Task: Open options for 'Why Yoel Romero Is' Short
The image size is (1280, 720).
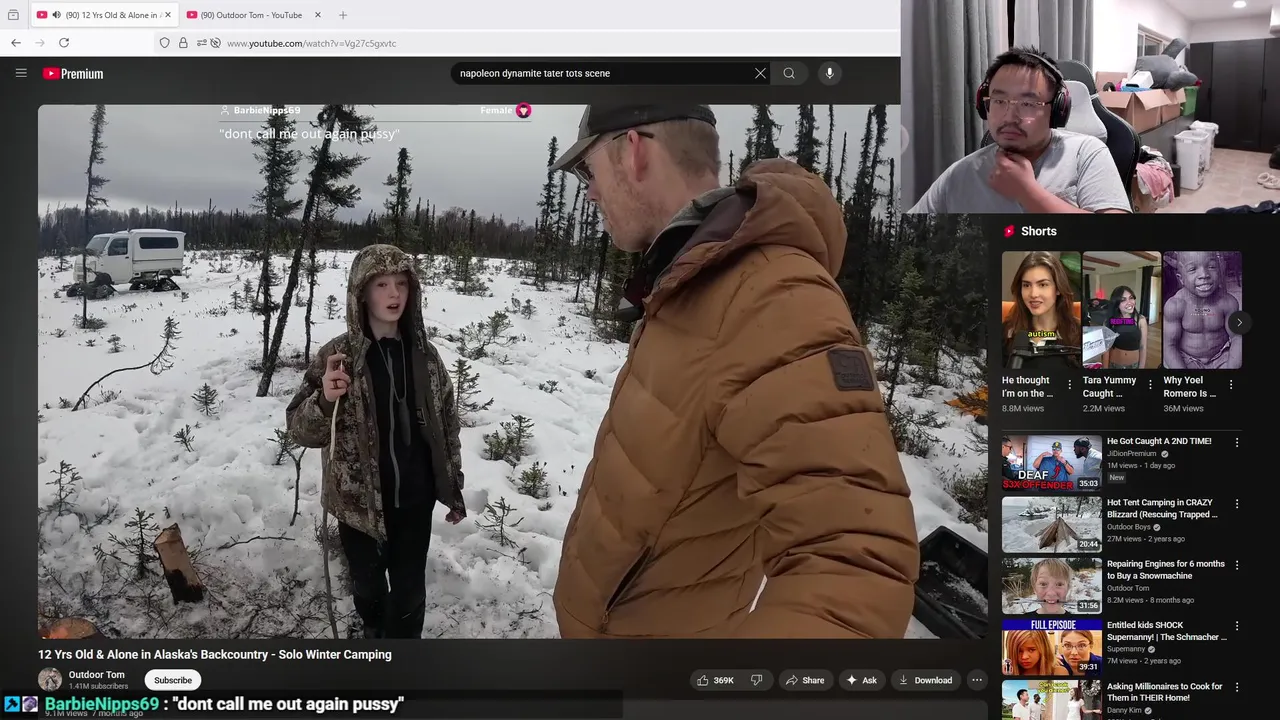Action: [1231, 384]
